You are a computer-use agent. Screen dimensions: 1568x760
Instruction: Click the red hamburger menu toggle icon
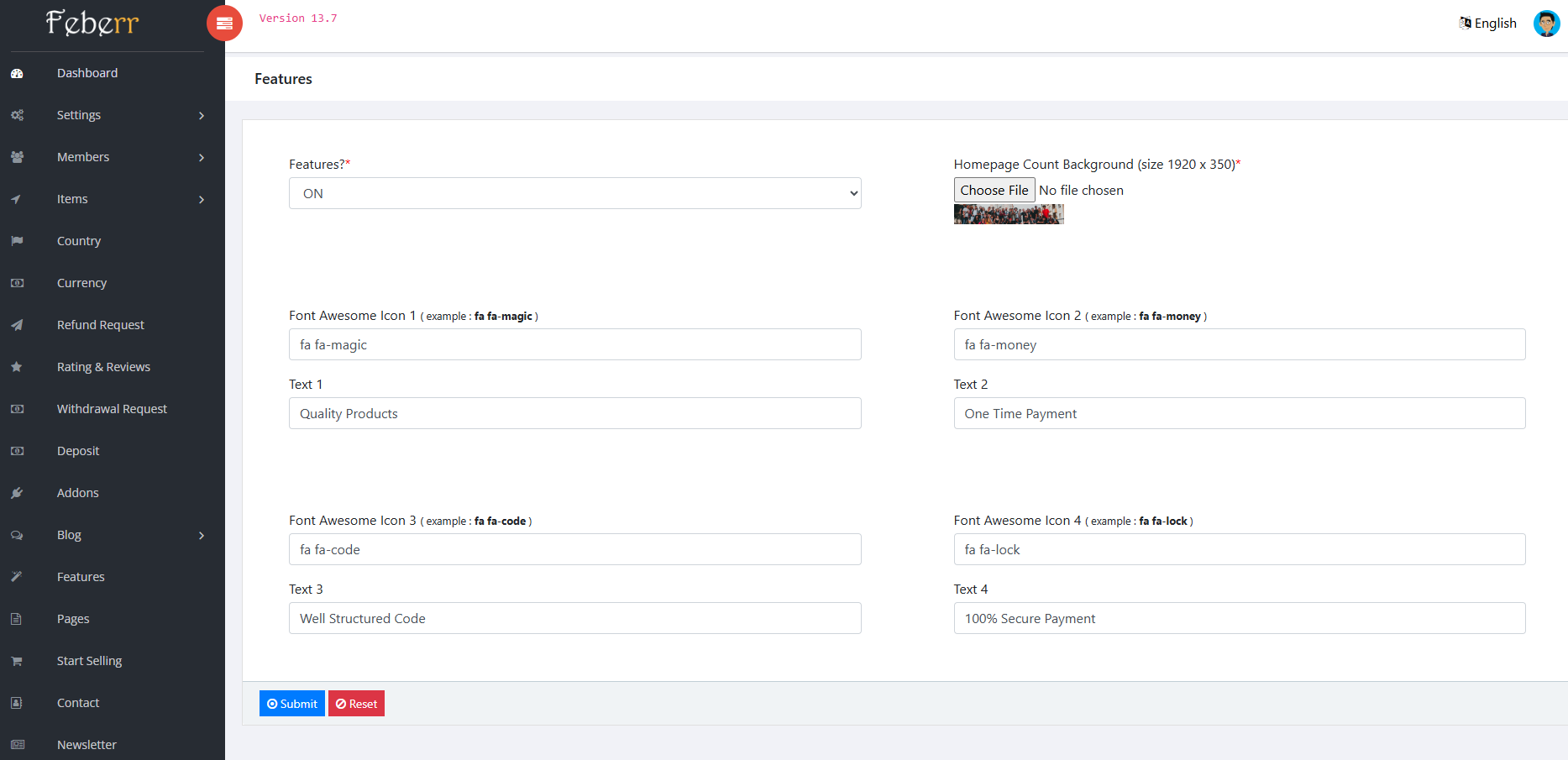(224, 23)
